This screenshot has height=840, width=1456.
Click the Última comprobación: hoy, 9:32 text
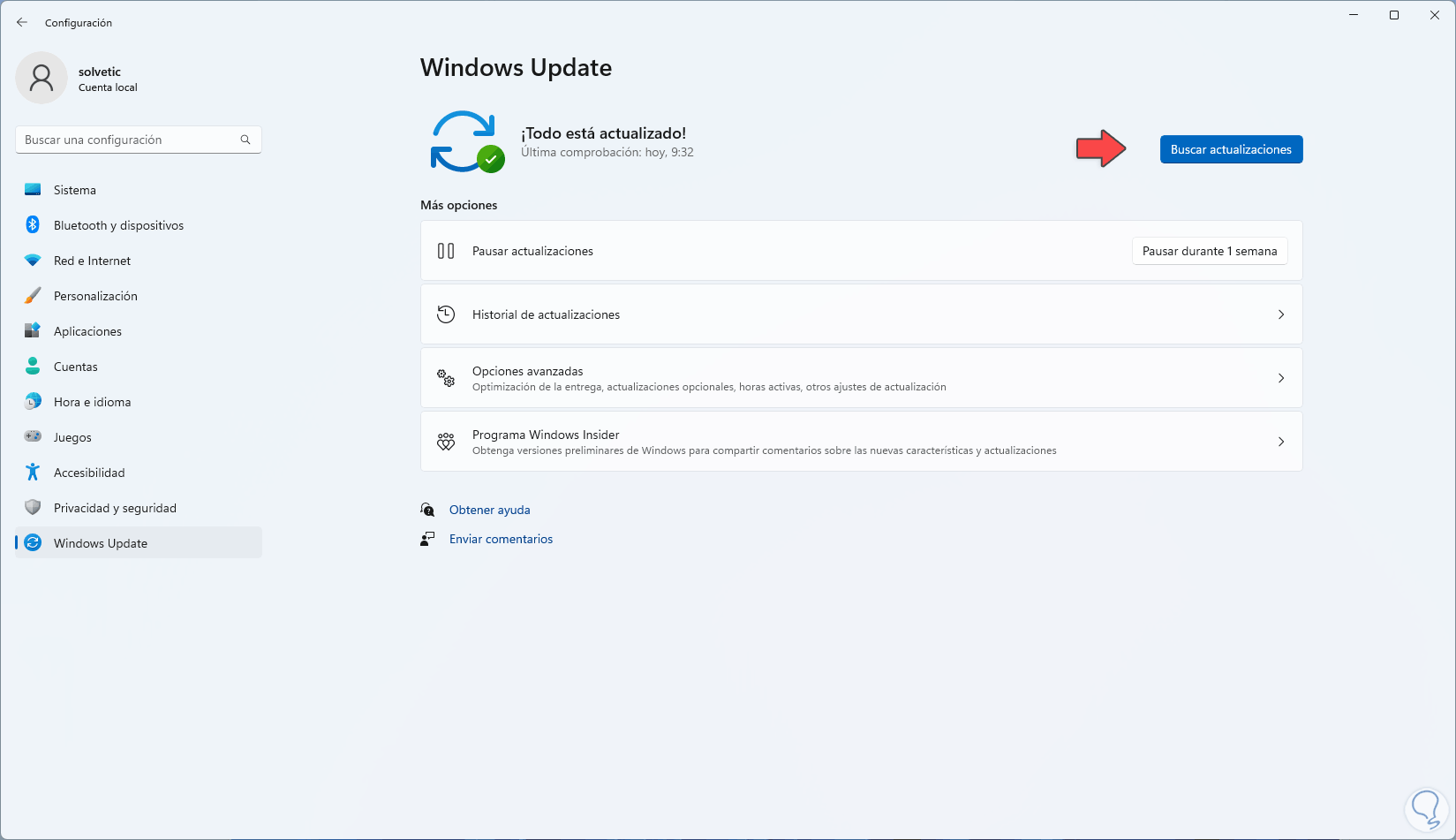coord(607,152)
